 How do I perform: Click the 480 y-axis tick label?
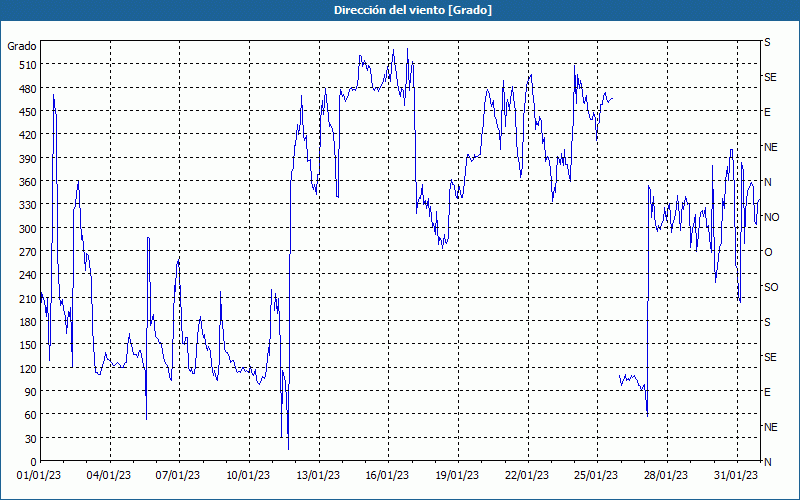[x=29, y=89]
